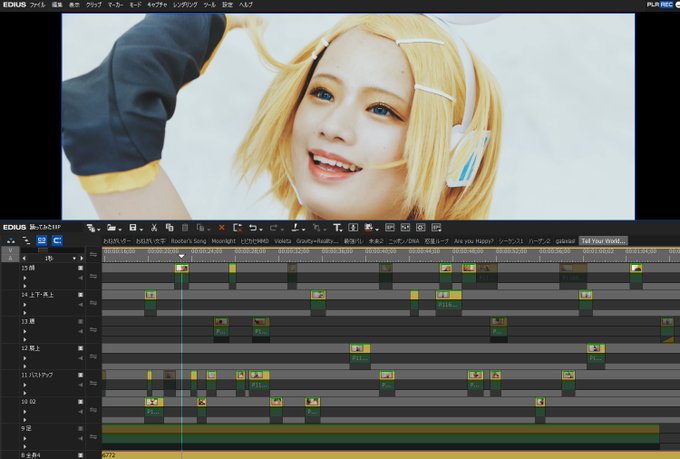This screenshot has height=459, width=680.
Task: Toggle video mute square on track 9 足
Action: 80,429
